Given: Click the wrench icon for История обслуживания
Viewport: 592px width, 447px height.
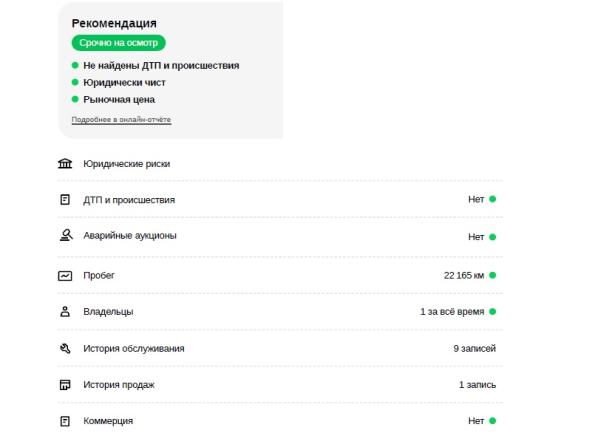Looking at the screenshot, I should click(65, 348).
